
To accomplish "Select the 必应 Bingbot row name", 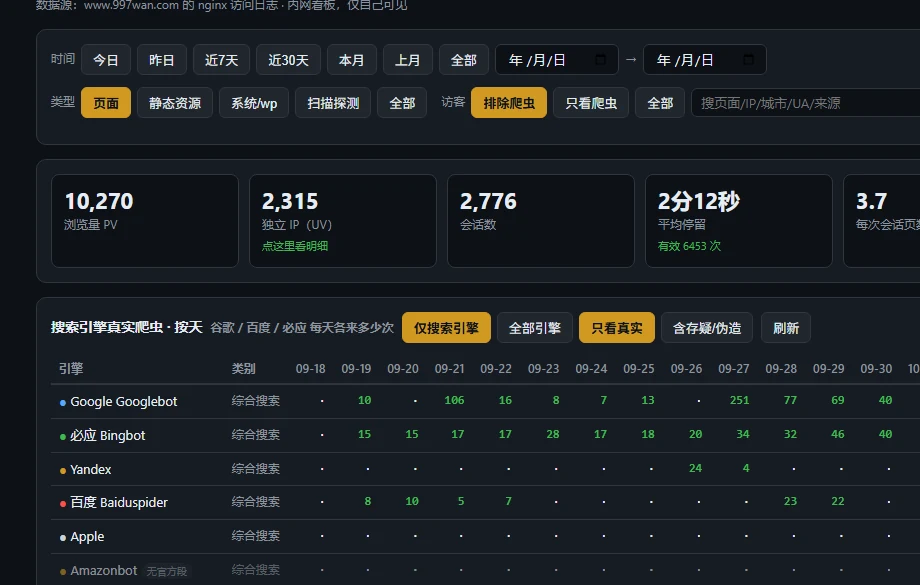I will (107, 435).
